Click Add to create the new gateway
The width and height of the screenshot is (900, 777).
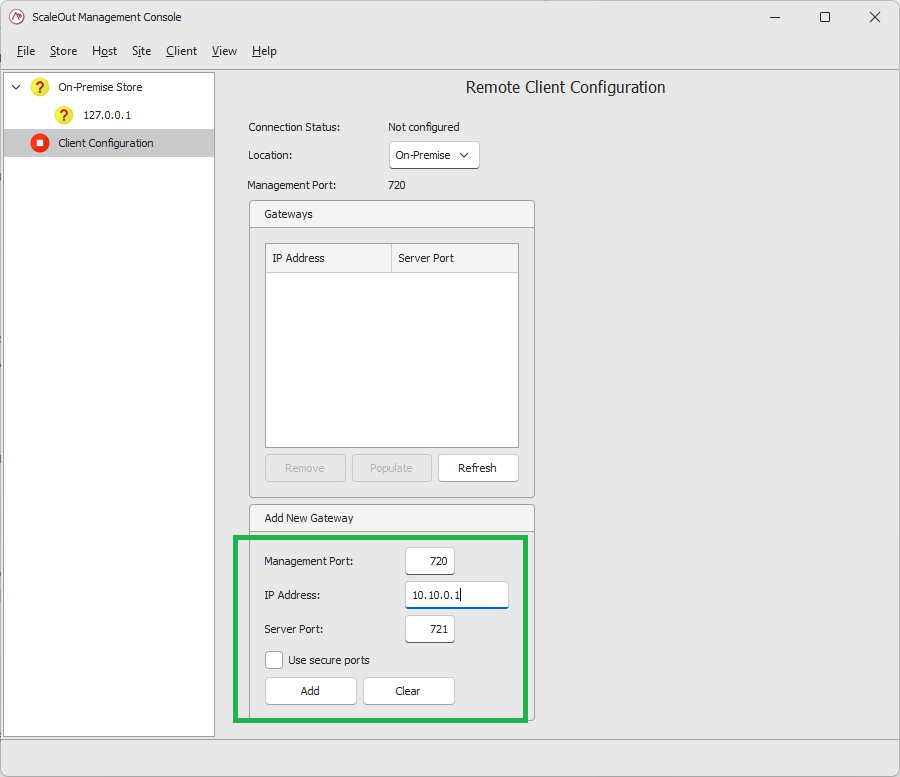click(x=310, y=691)
